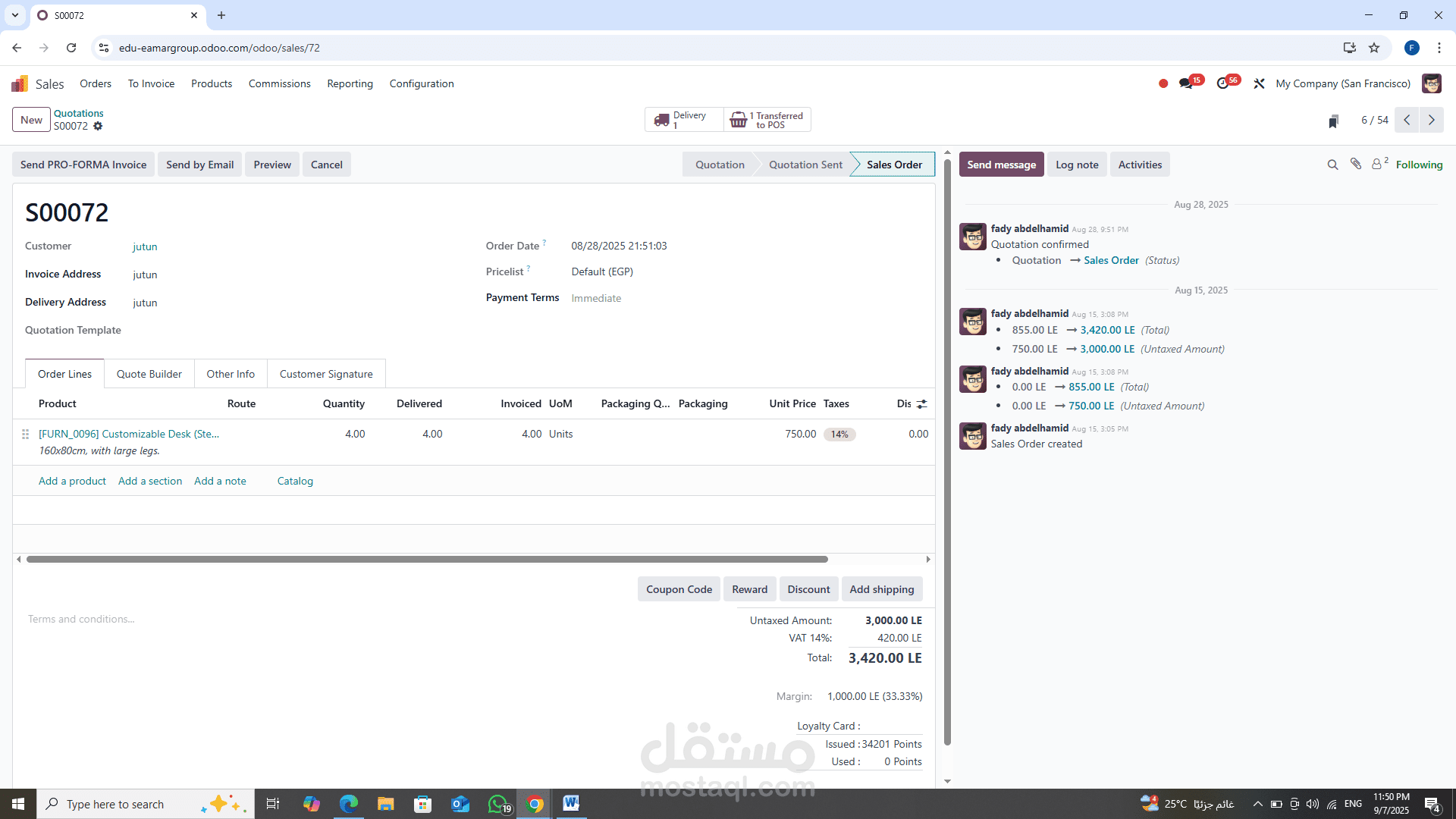Open the optional columns adjust icon
The height and width of the screenshot is (819, 1456).
[922, 404]
